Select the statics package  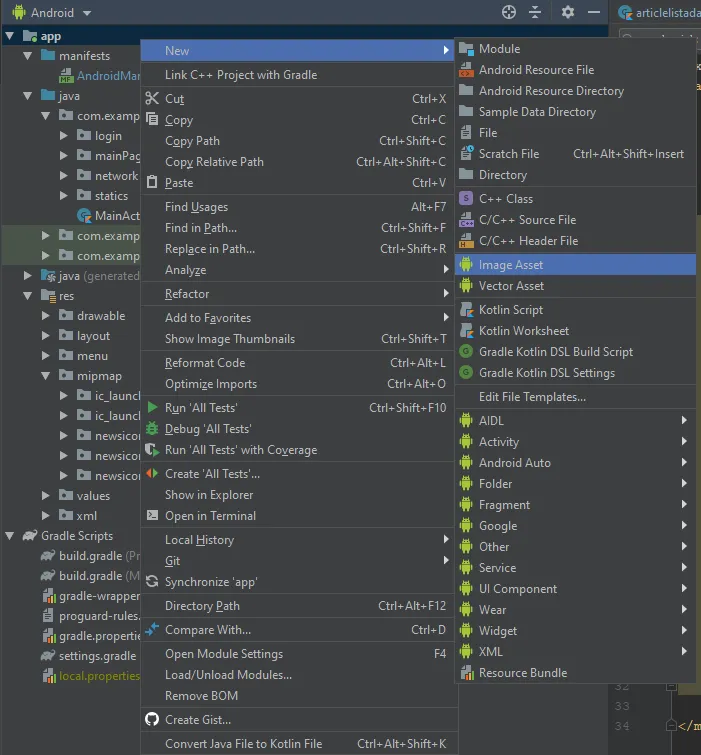click(111, 195)
